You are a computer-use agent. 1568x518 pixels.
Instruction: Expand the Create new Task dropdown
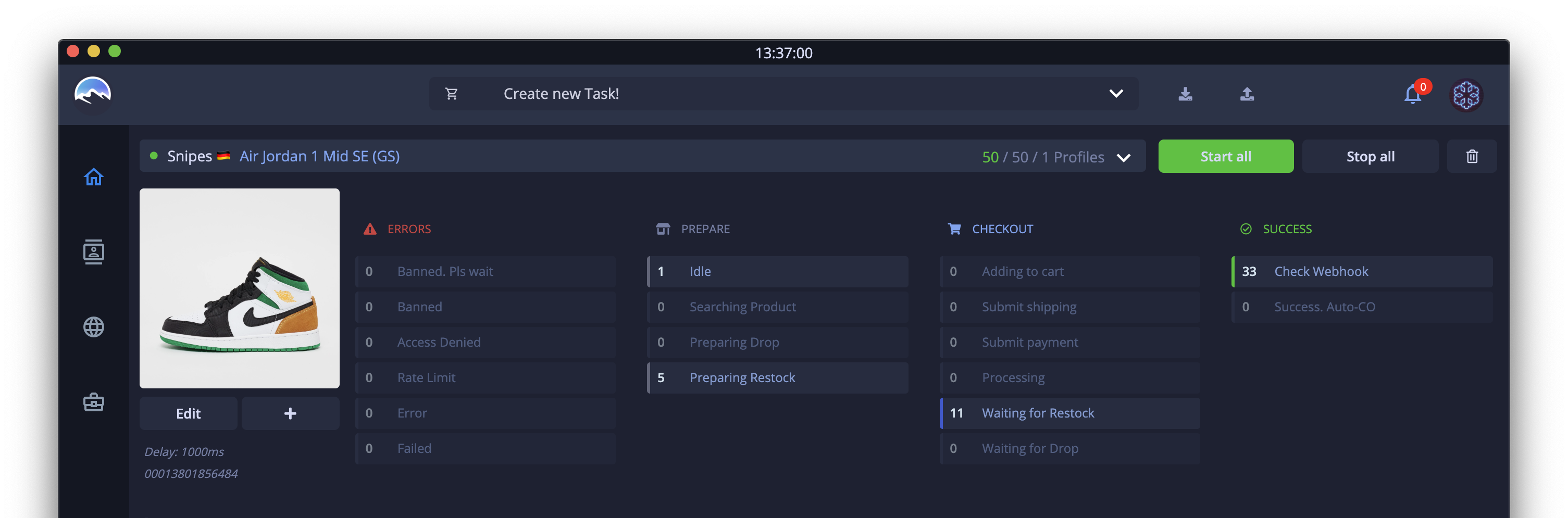coord(1116,94)
